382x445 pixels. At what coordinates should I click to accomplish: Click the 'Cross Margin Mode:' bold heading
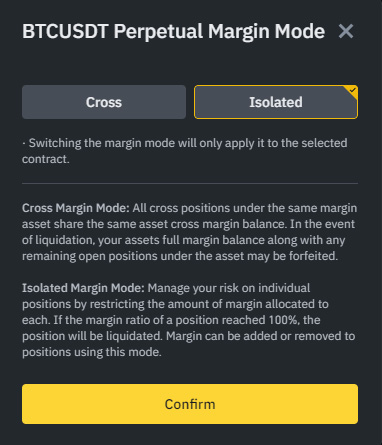[x=76, y=208]
